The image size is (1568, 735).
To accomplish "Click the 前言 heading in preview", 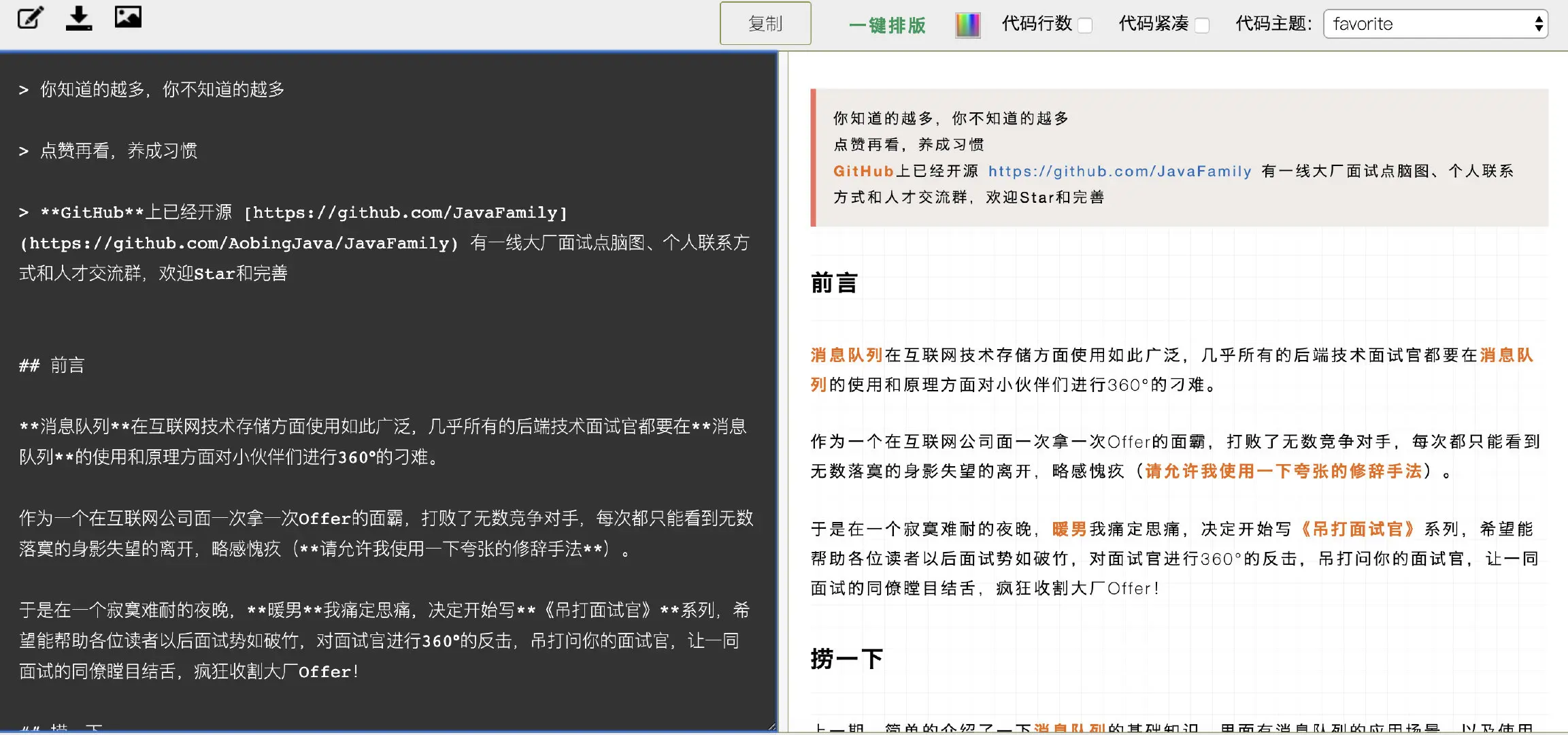I will 834,282.
